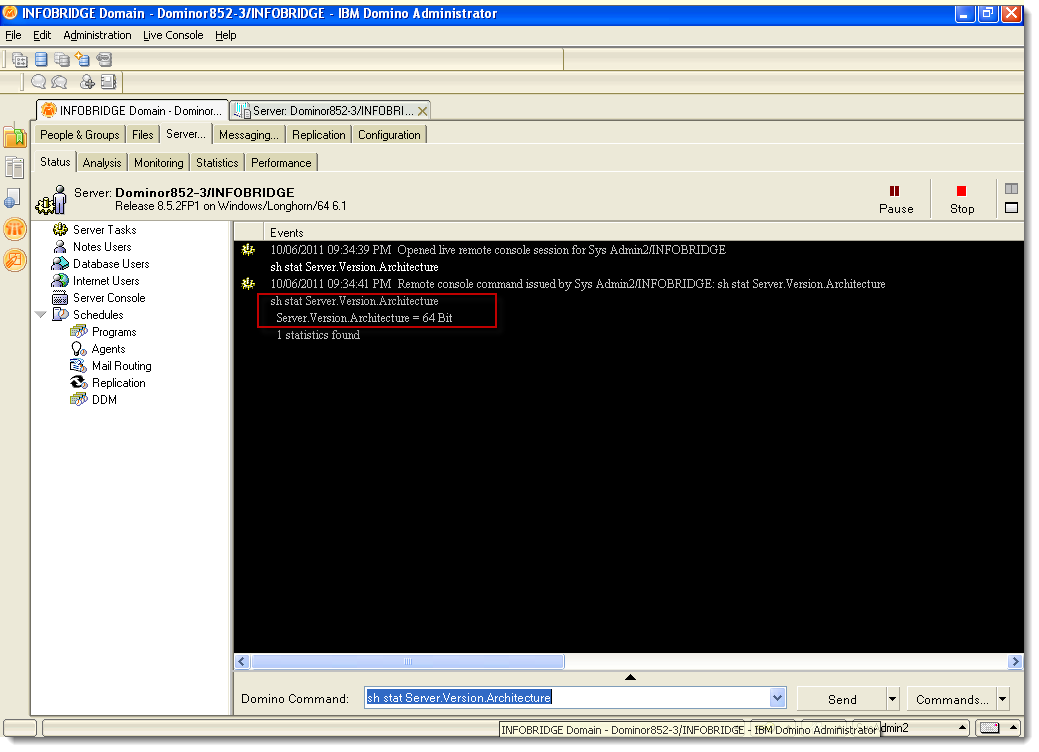The height and width of the screenshot is (752, 1039).
Task: Pause the live console
Action: click(896, 199)
